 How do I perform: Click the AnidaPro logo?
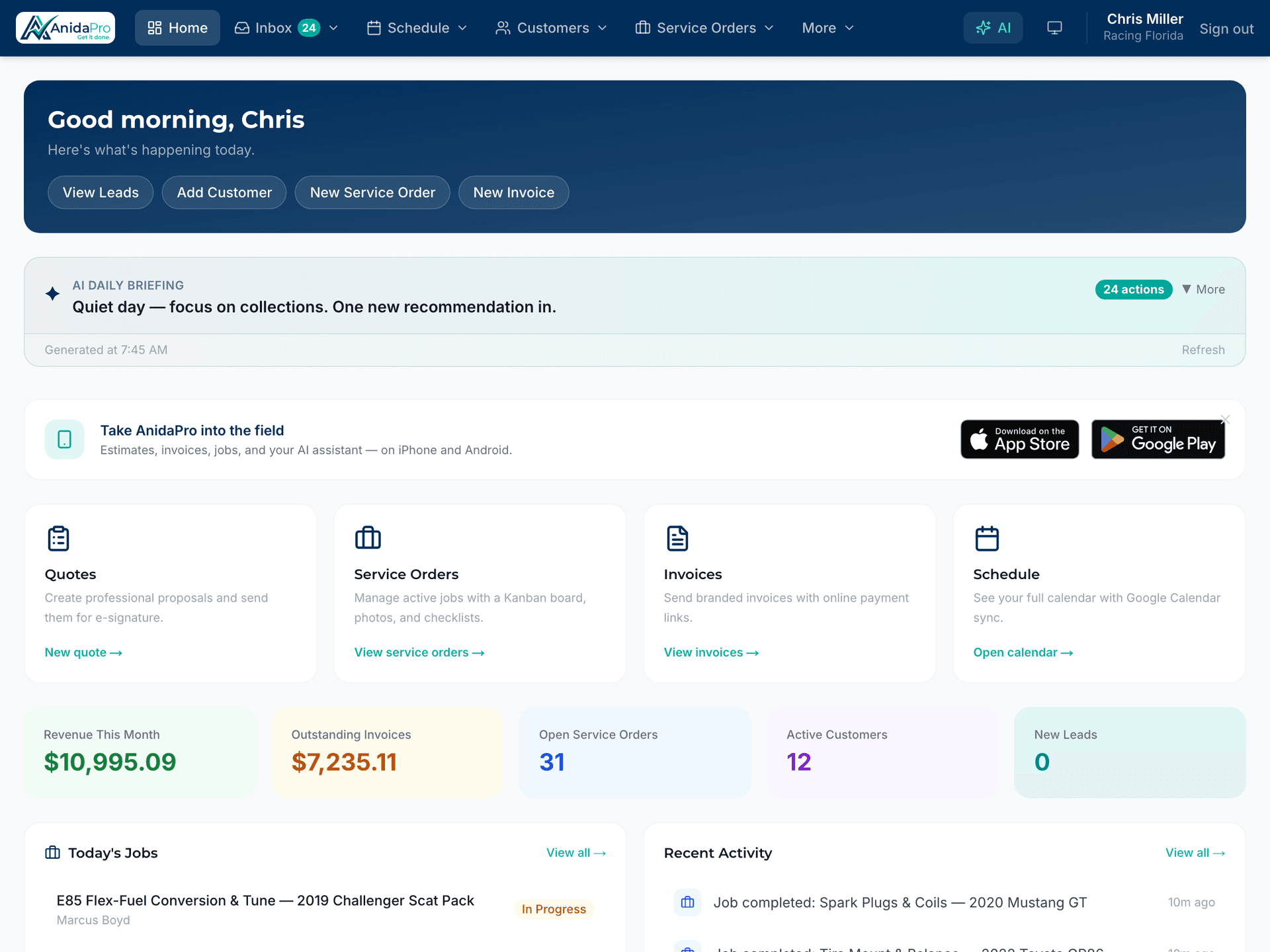[x=65, y=28]
